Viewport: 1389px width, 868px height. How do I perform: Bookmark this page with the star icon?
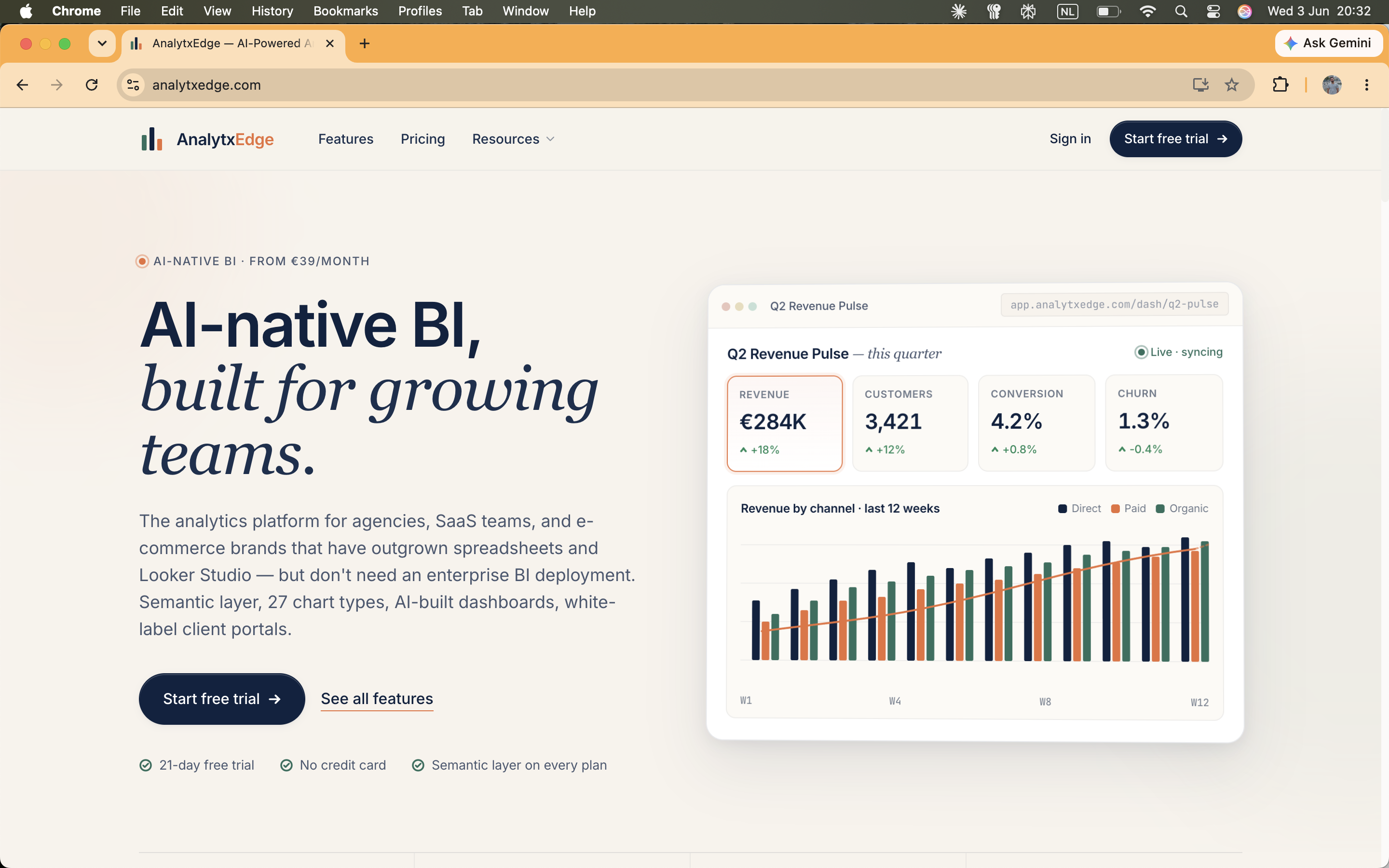tap(1232, 85)
